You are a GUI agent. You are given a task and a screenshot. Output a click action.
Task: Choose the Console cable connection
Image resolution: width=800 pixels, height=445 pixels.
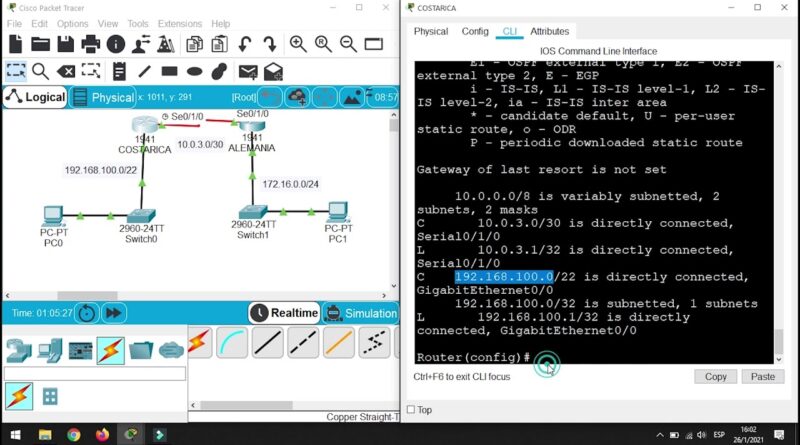tap(232, 343)
